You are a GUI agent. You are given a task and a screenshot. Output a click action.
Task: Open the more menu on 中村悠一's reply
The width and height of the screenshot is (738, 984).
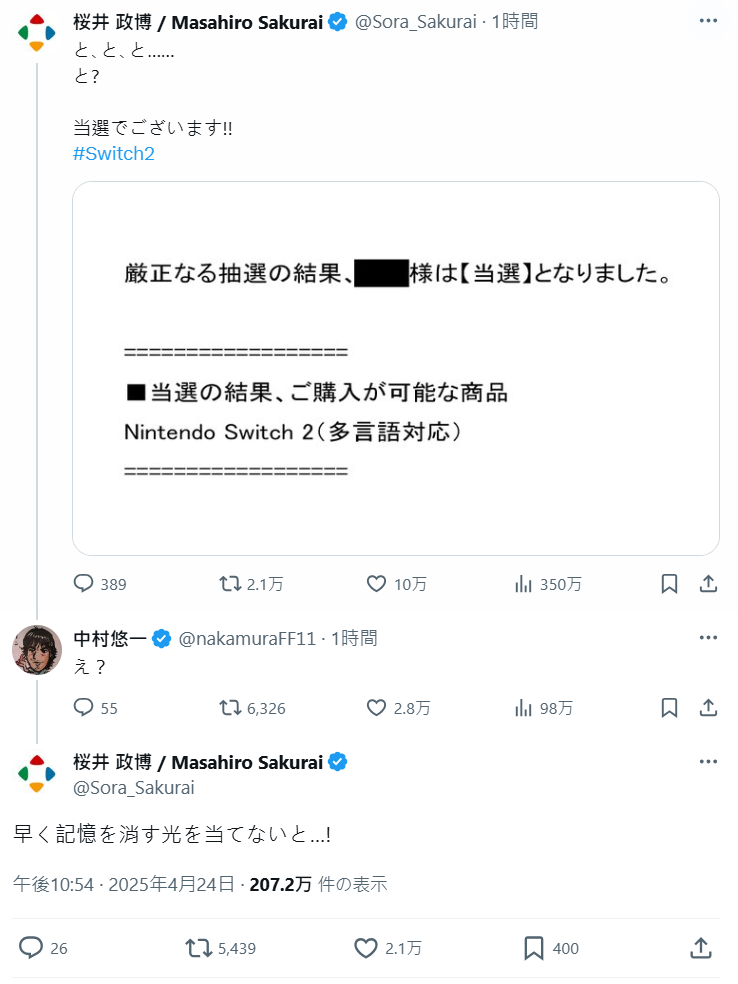[x=708, y=638]
